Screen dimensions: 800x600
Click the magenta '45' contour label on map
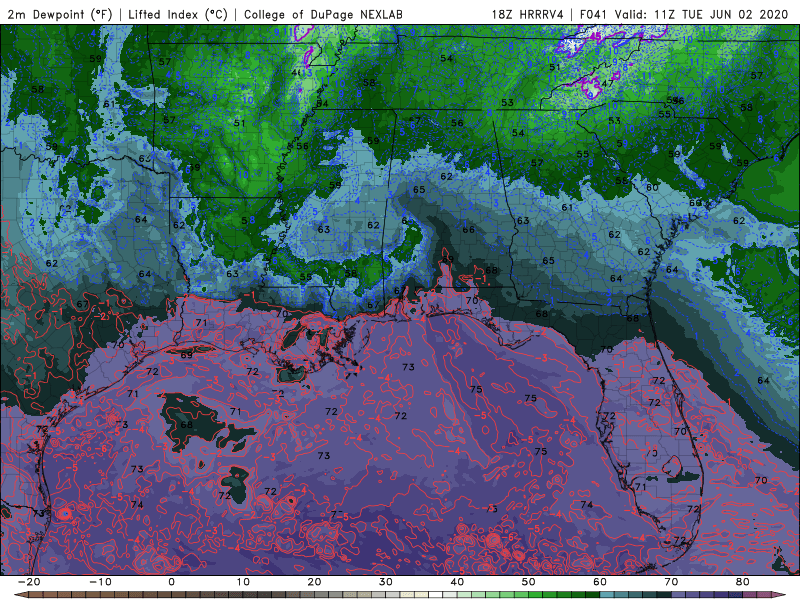click(595, 37)
